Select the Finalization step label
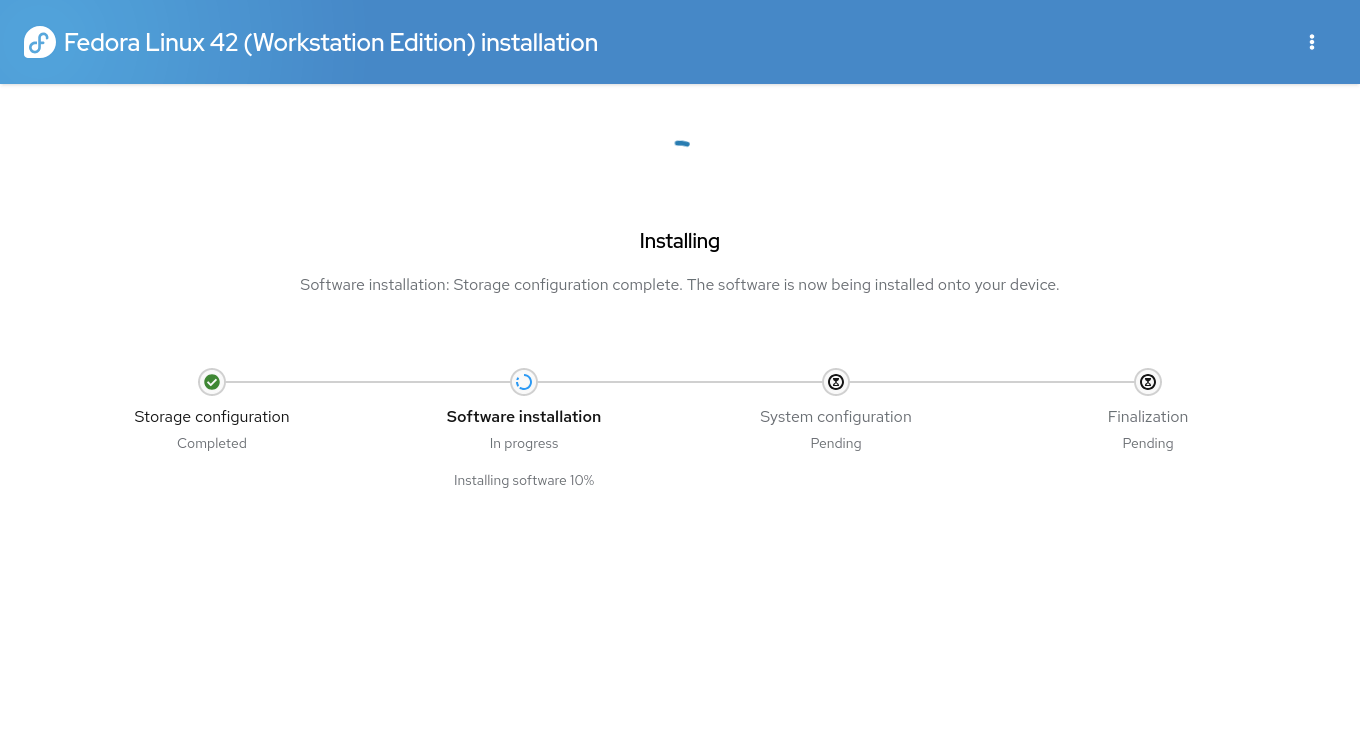 pyautogui.click(x=1148, y=417)
